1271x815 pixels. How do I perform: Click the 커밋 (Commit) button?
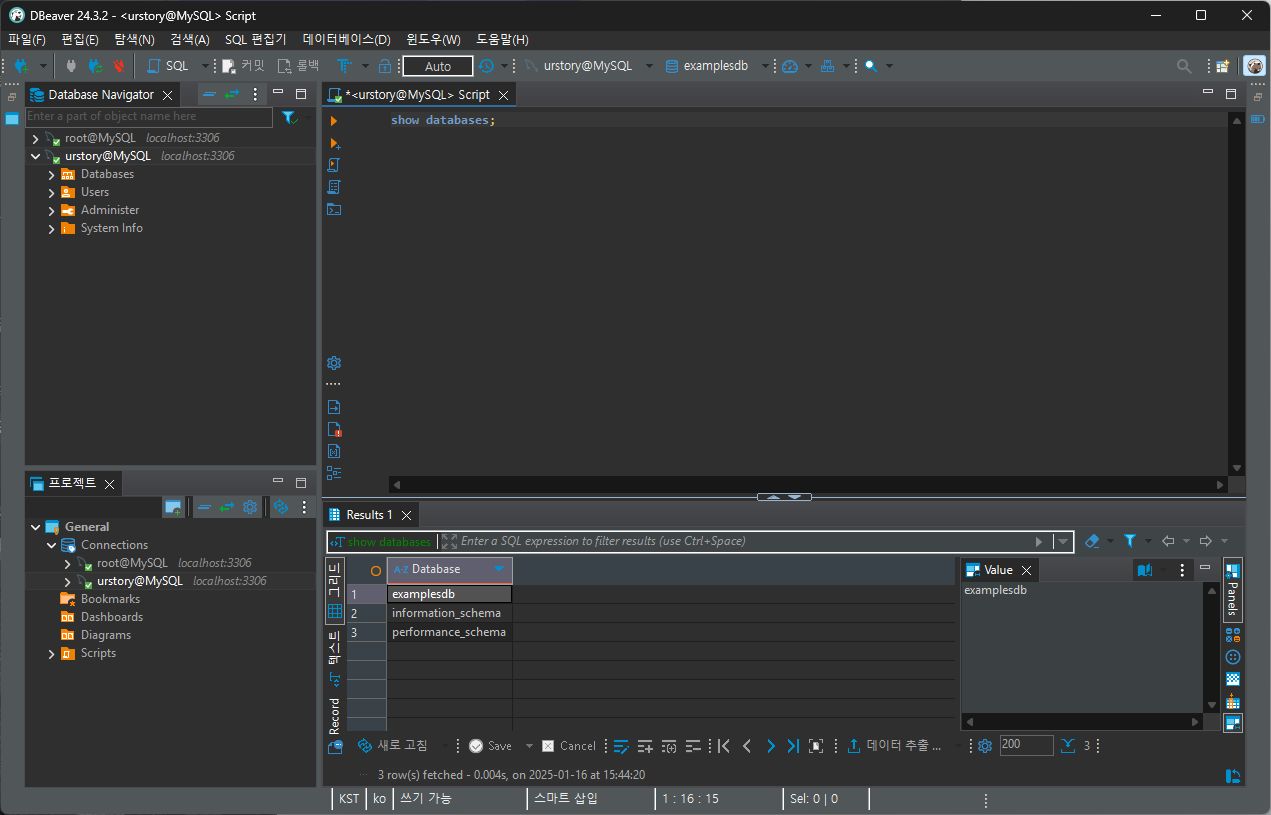click(x=244, y=66)
